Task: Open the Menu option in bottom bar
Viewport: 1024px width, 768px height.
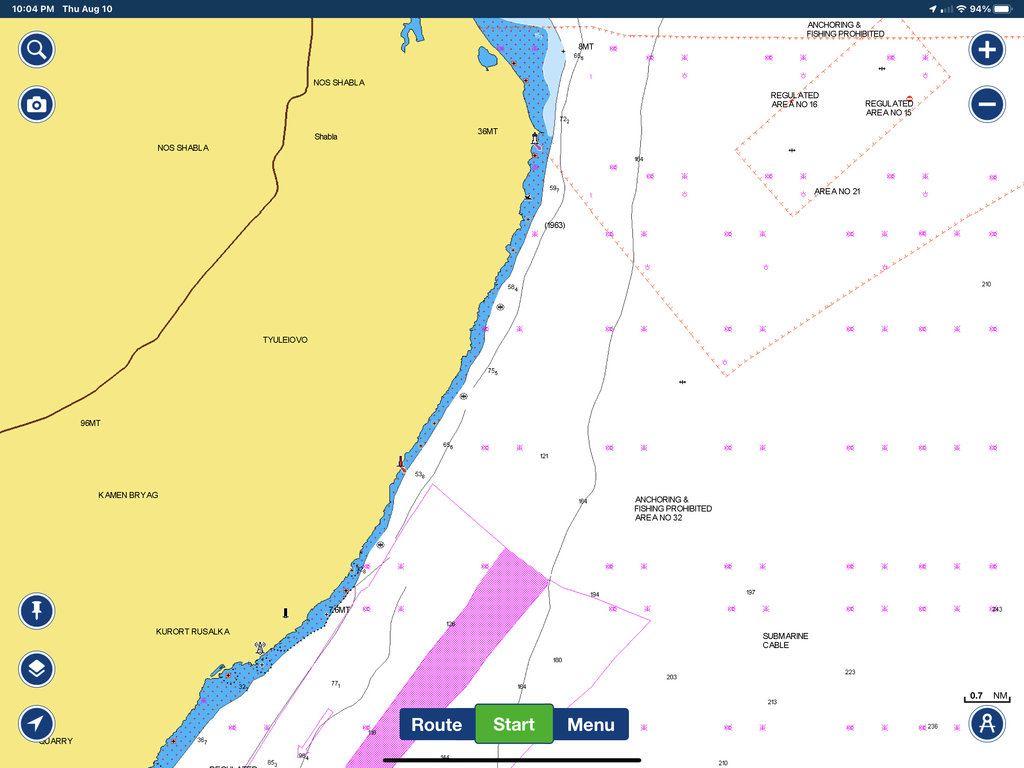Action: pos(591,724)
